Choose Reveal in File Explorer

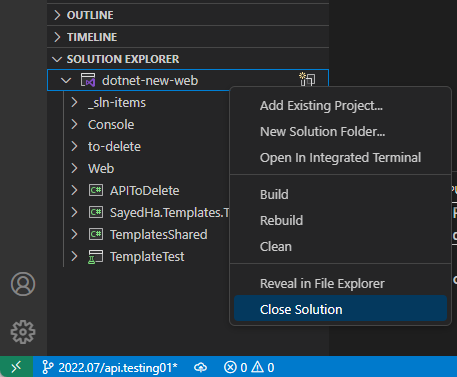pyautogui.click(x=340, y=284)
